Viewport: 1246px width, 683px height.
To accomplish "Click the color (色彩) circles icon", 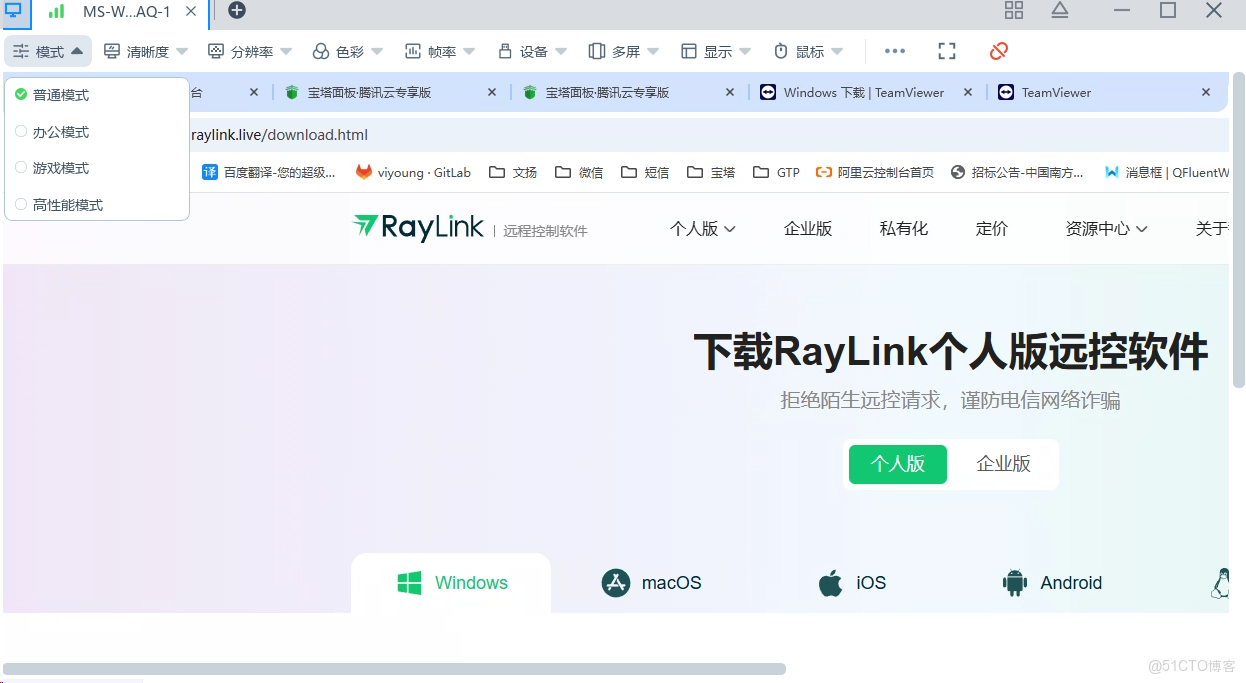I will [321, 51].
